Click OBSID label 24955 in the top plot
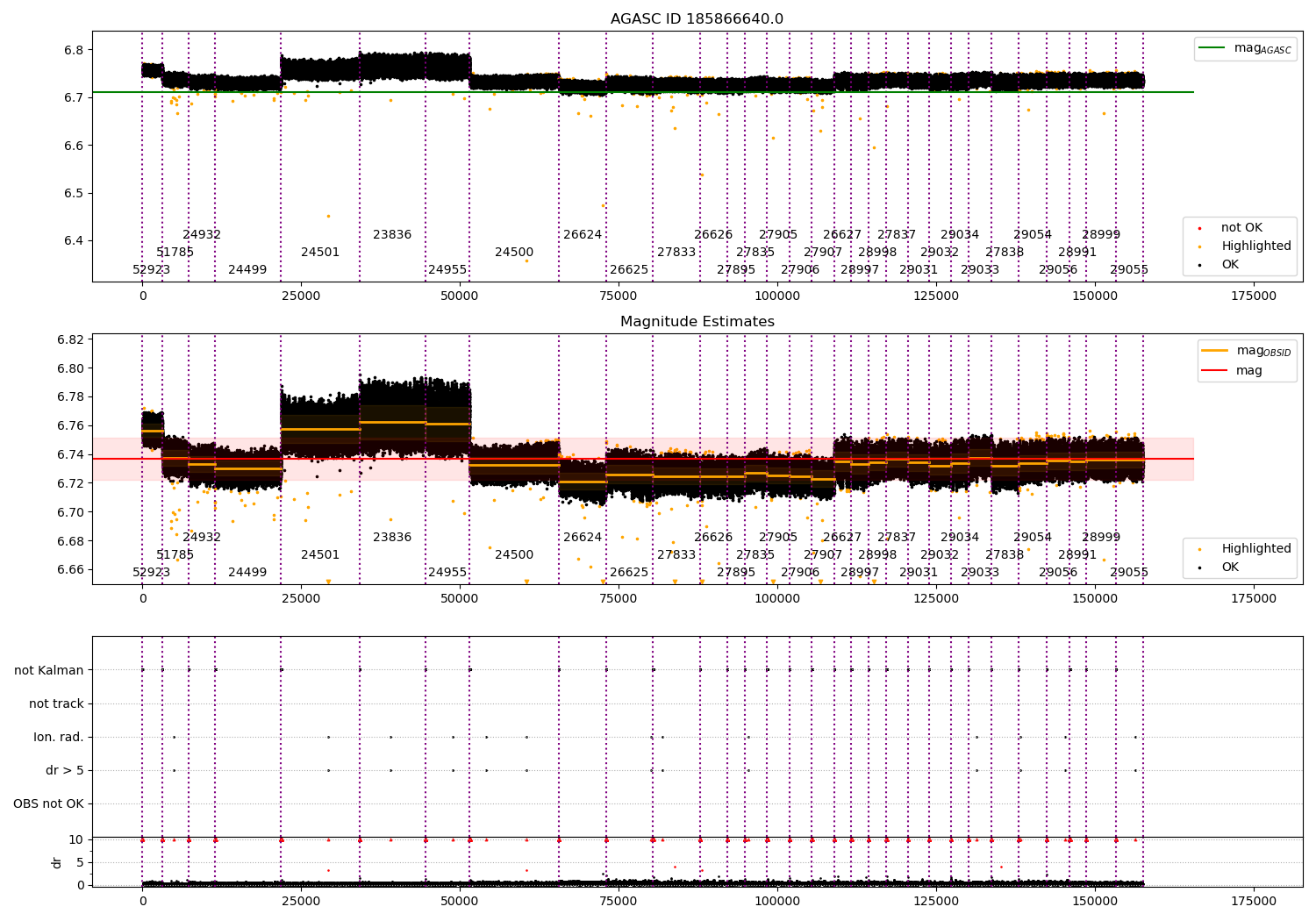 click(x=447, y=270)
